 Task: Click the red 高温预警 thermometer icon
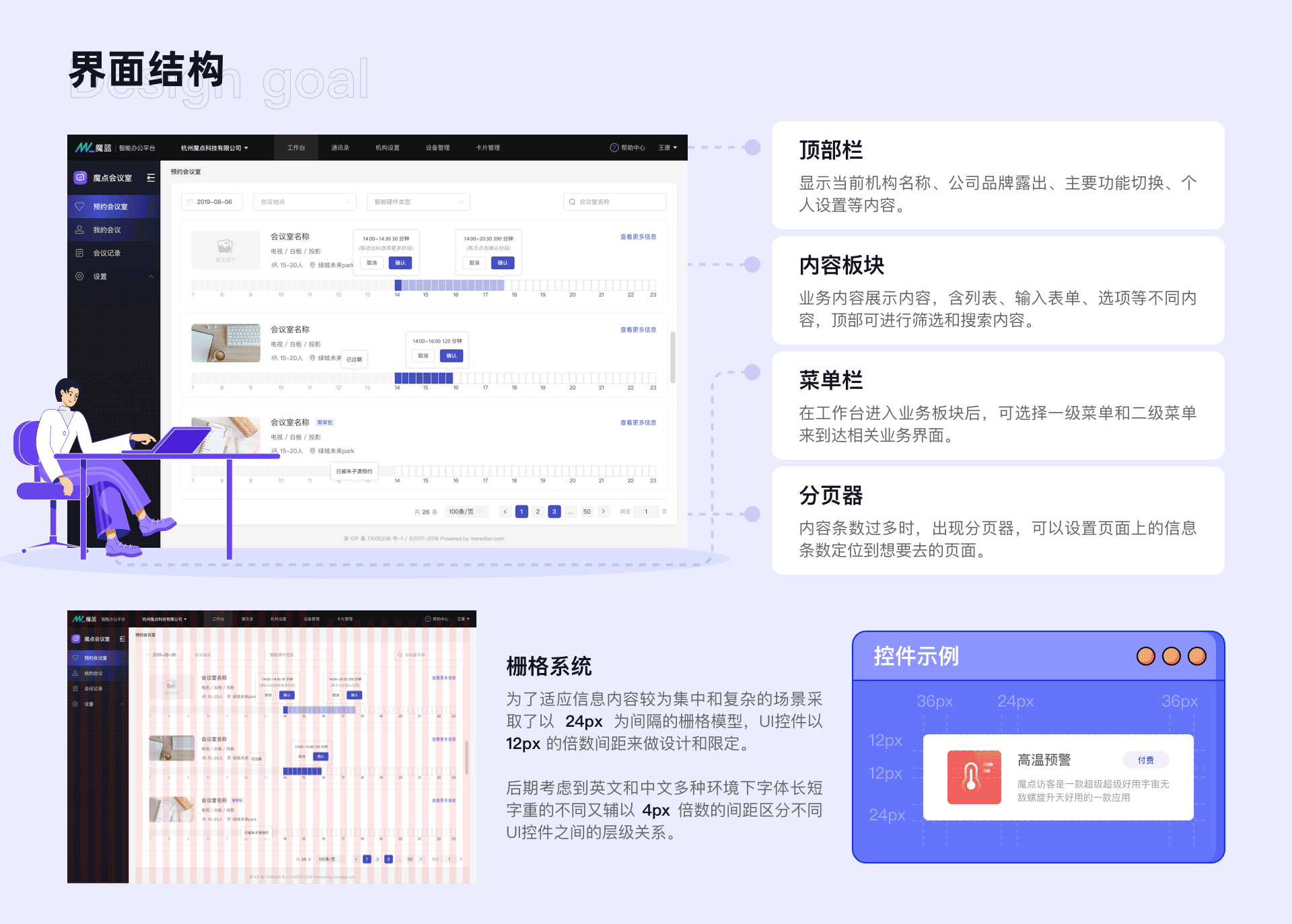click(x=974, y=777)
